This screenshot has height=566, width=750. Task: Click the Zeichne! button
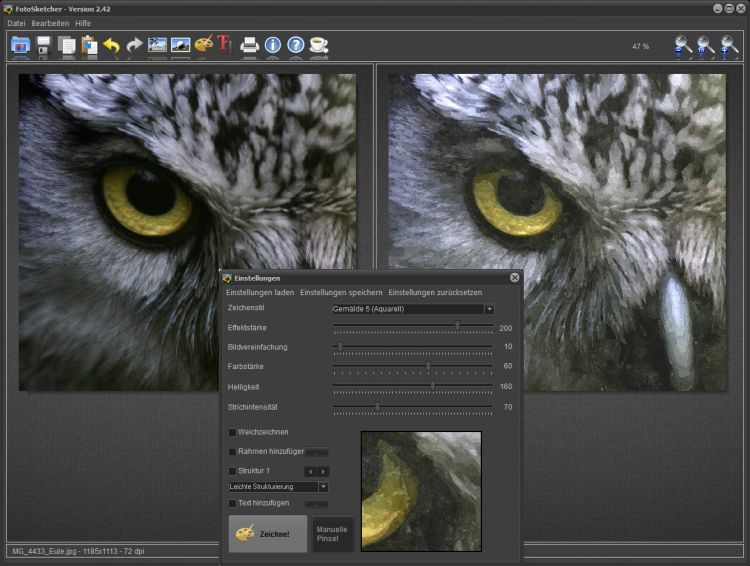click(267, 534)
